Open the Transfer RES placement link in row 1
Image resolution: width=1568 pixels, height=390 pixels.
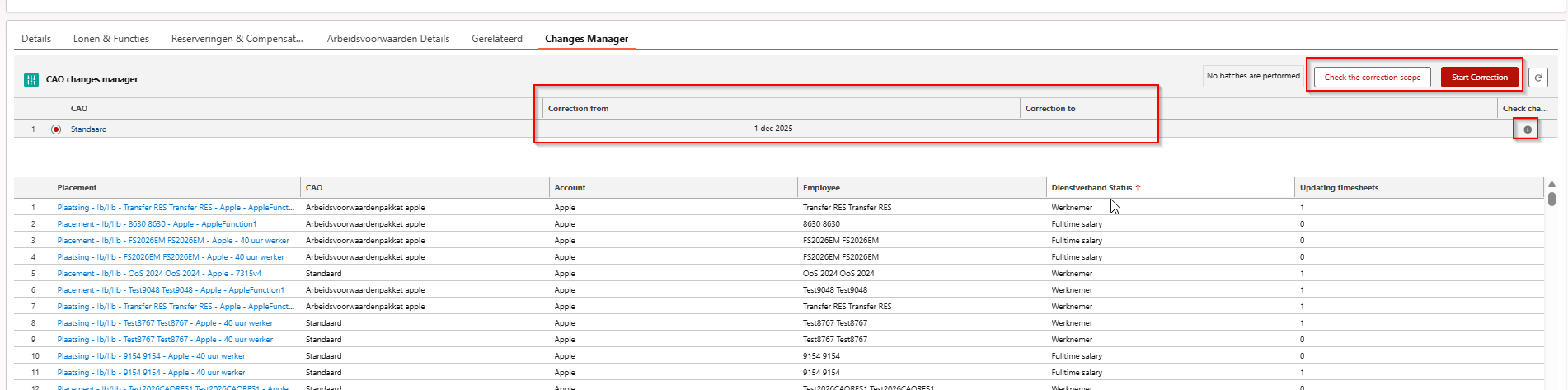[176, 208]
